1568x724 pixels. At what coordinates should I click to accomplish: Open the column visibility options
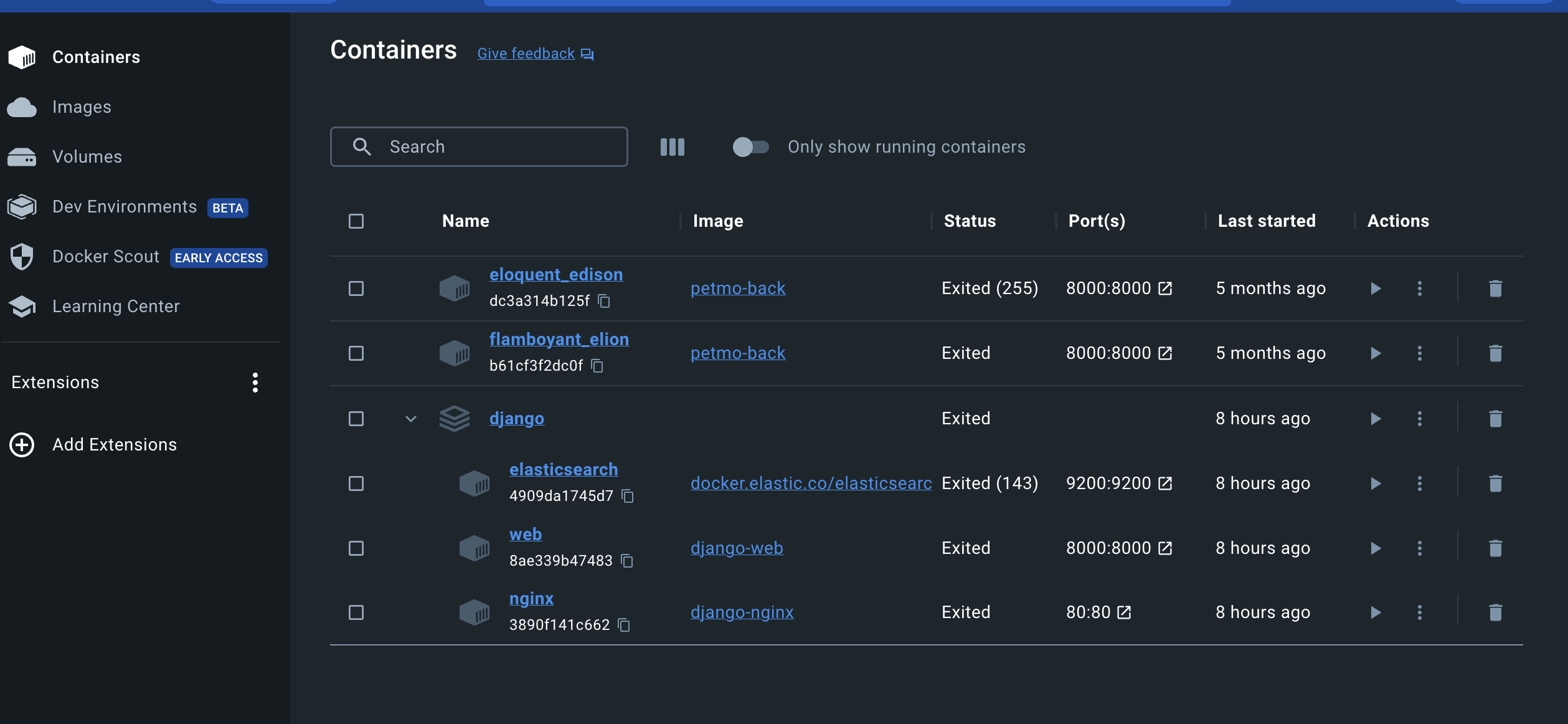tap(672, 146)
